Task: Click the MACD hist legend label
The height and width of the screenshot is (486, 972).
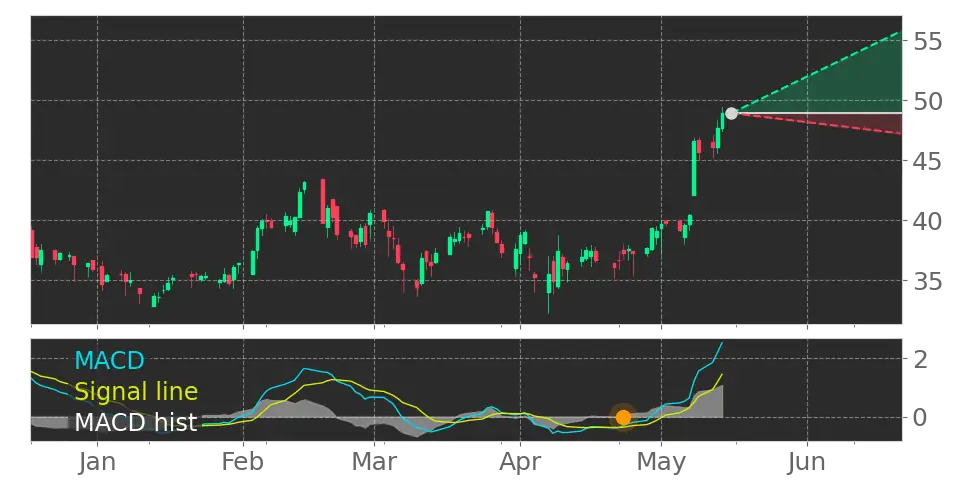Action: (136, 422)
